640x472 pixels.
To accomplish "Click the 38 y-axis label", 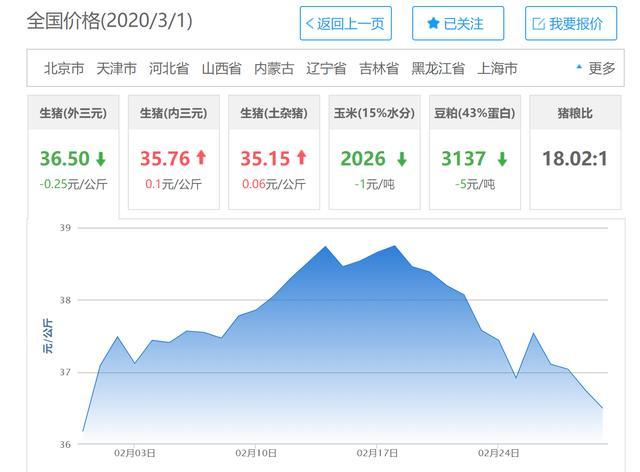I will click(x=65, y=300).
